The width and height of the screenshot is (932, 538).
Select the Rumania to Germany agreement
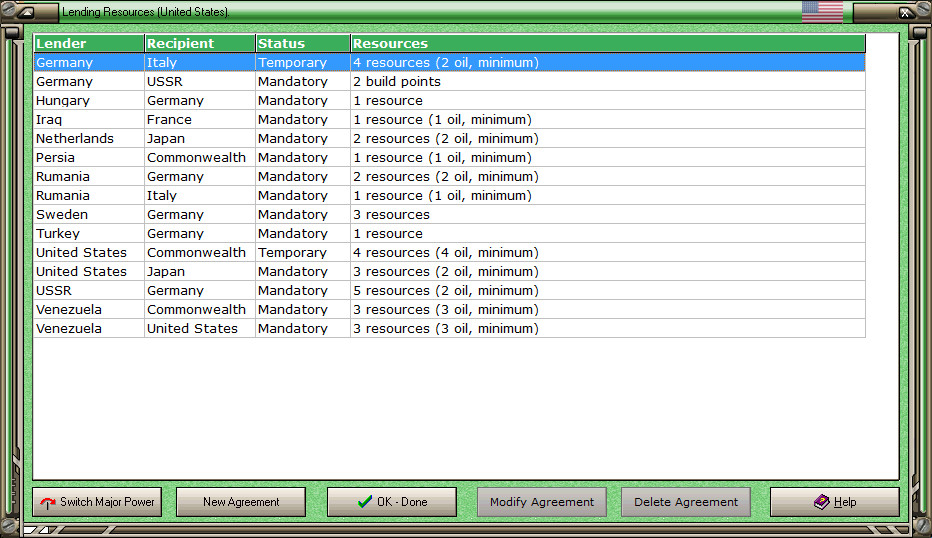pyautogui.click(x=449, y=177)
